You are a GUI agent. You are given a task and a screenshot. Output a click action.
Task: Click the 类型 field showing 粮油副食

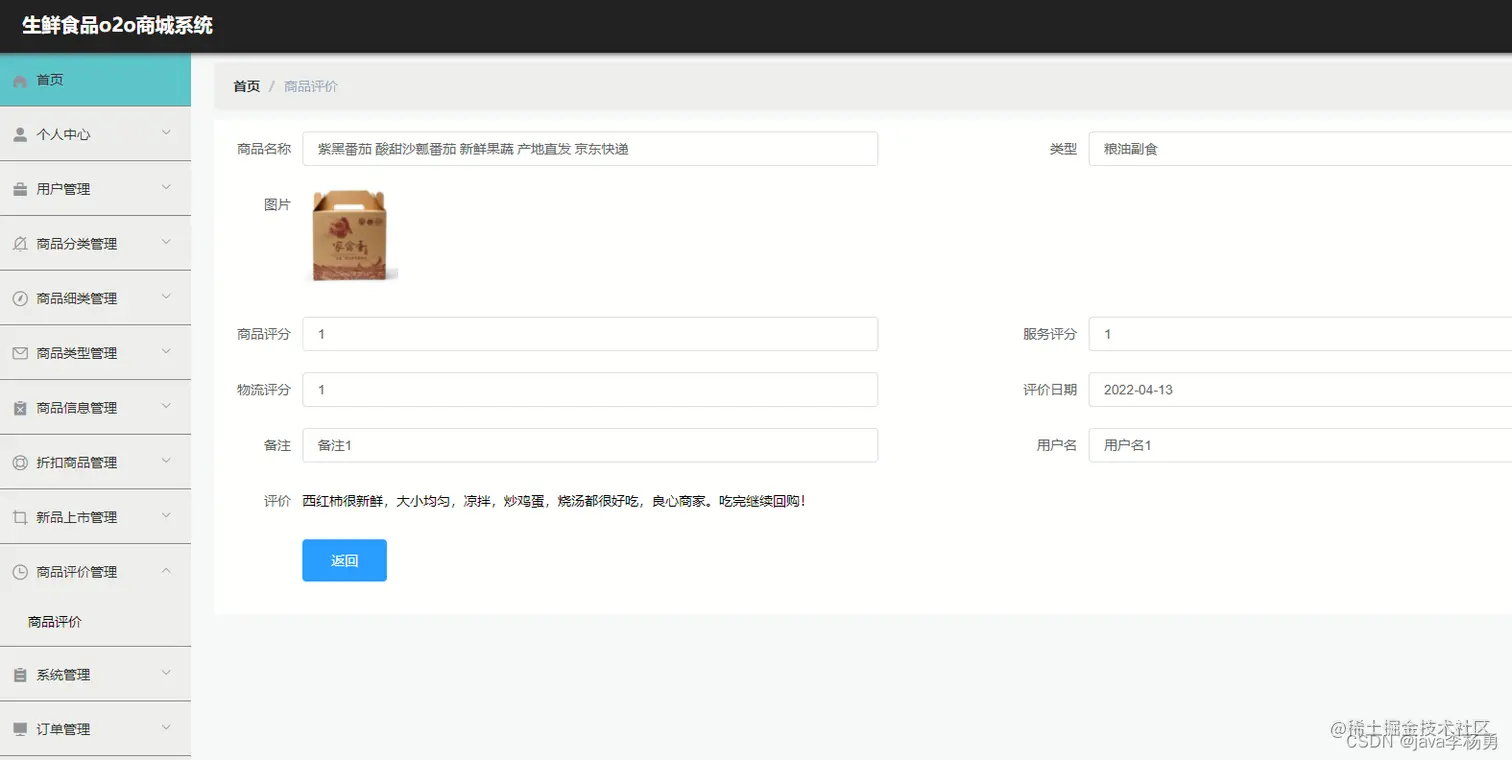point(1300,149)
